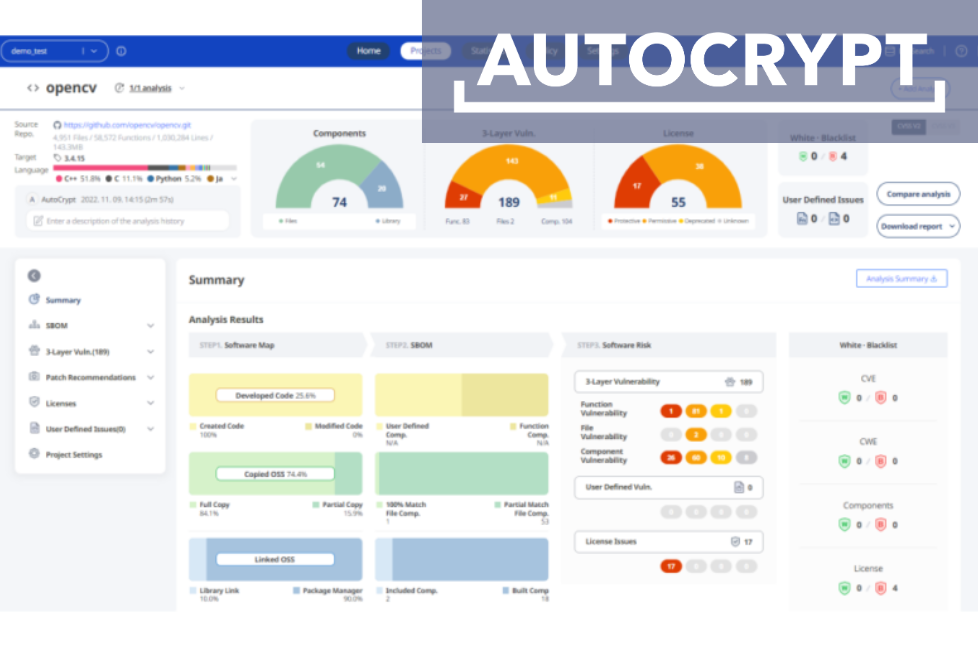This screenshot has height=646, width=978.
Task: Click the 3-Layer Vuln. gauge showing 189
Action: click(508, 178)
